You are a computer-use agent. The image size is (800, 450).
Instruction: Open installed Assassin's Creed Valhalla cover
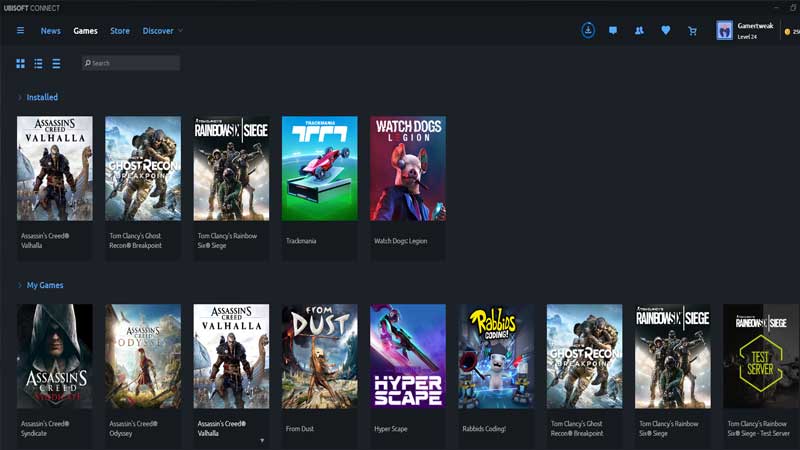click(x=55, y=168)
